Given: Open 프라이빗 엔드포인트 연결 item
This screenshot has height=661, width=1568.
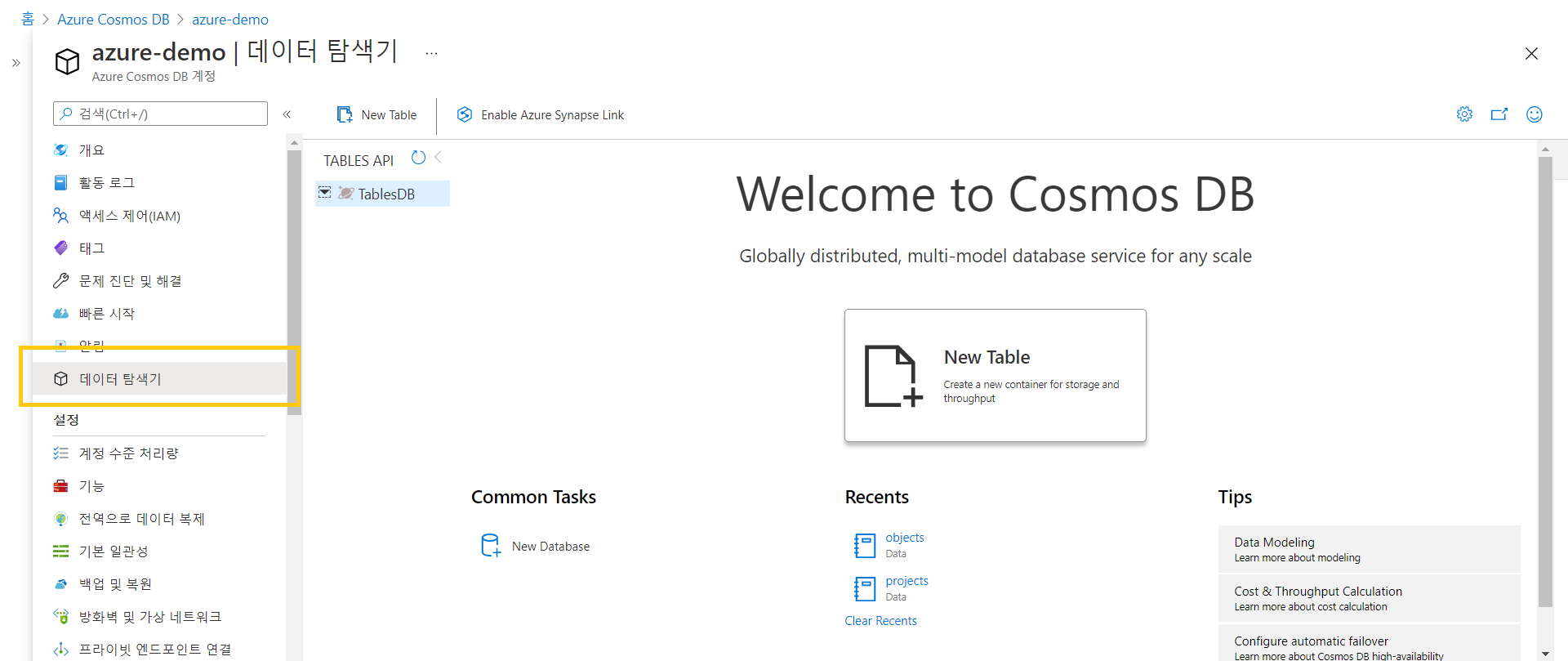Looking at the screenshot, I should coord(159,649).
